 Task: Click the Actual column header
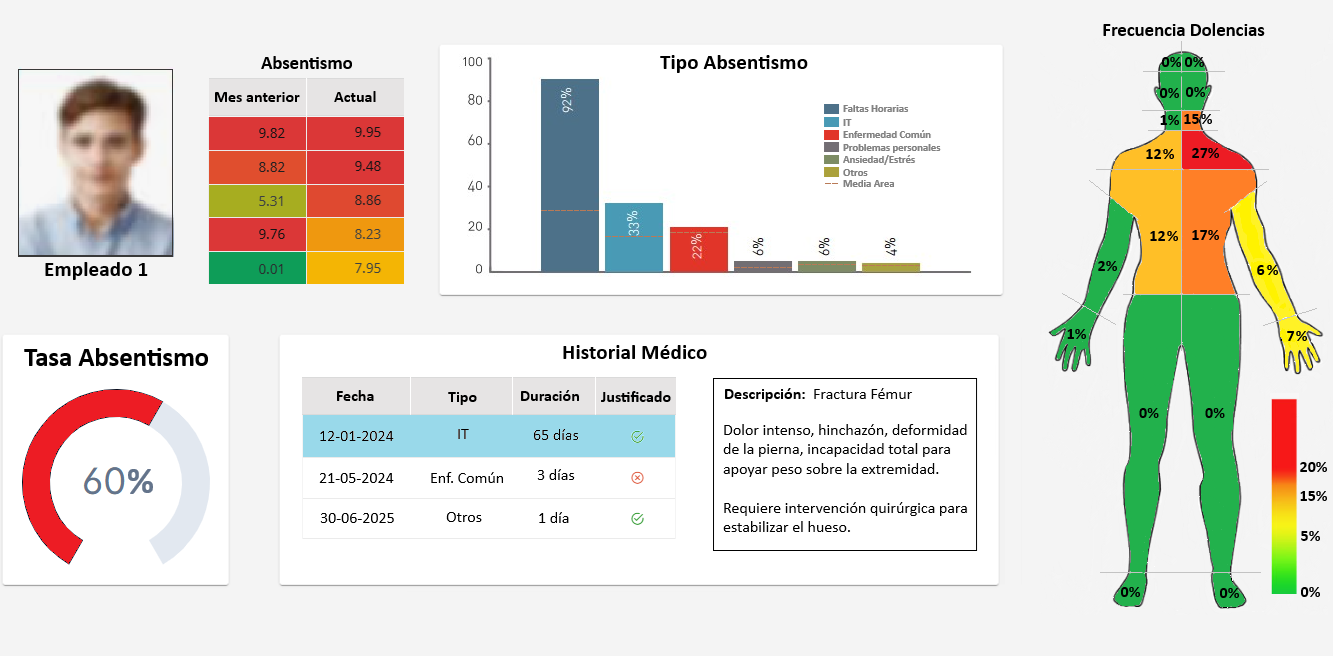(x=355, y=97)
